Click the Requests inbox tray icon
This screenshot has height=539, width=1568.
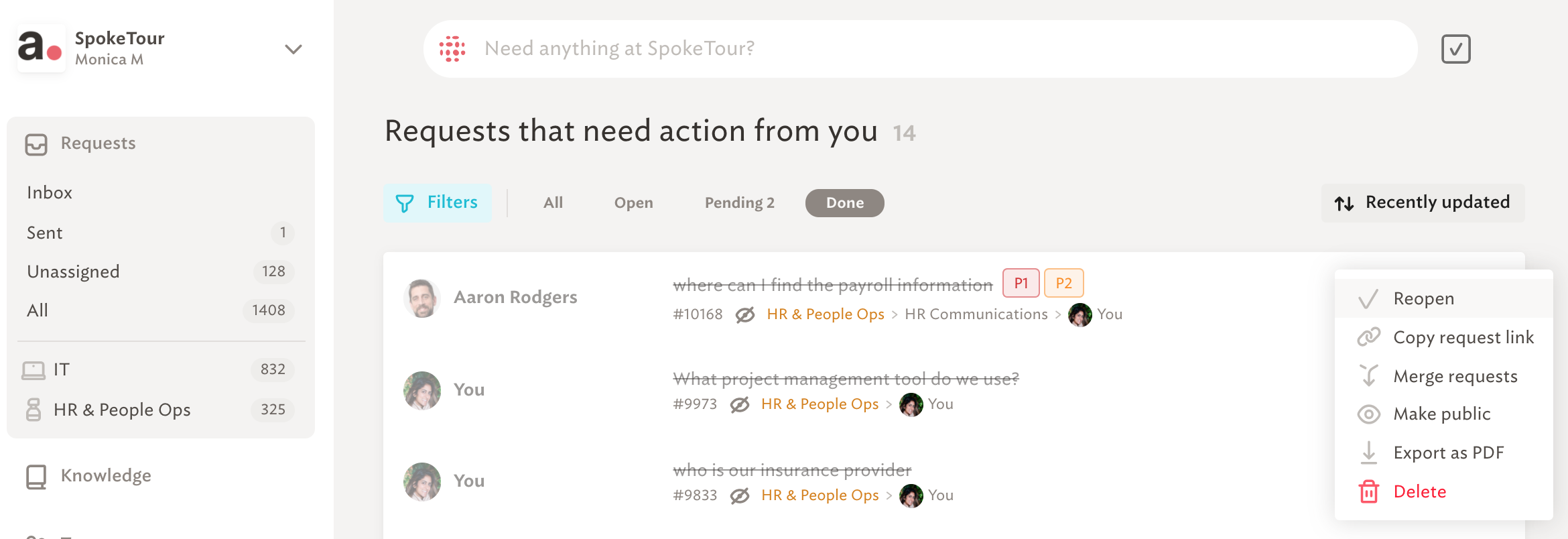[x=36, y=144]
